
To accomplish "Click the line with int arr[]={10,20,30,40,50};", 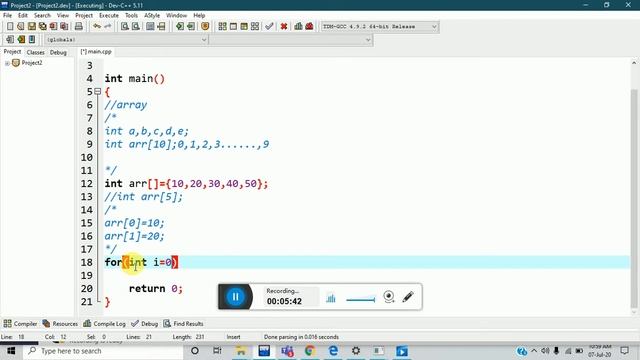I will point(186,184).
